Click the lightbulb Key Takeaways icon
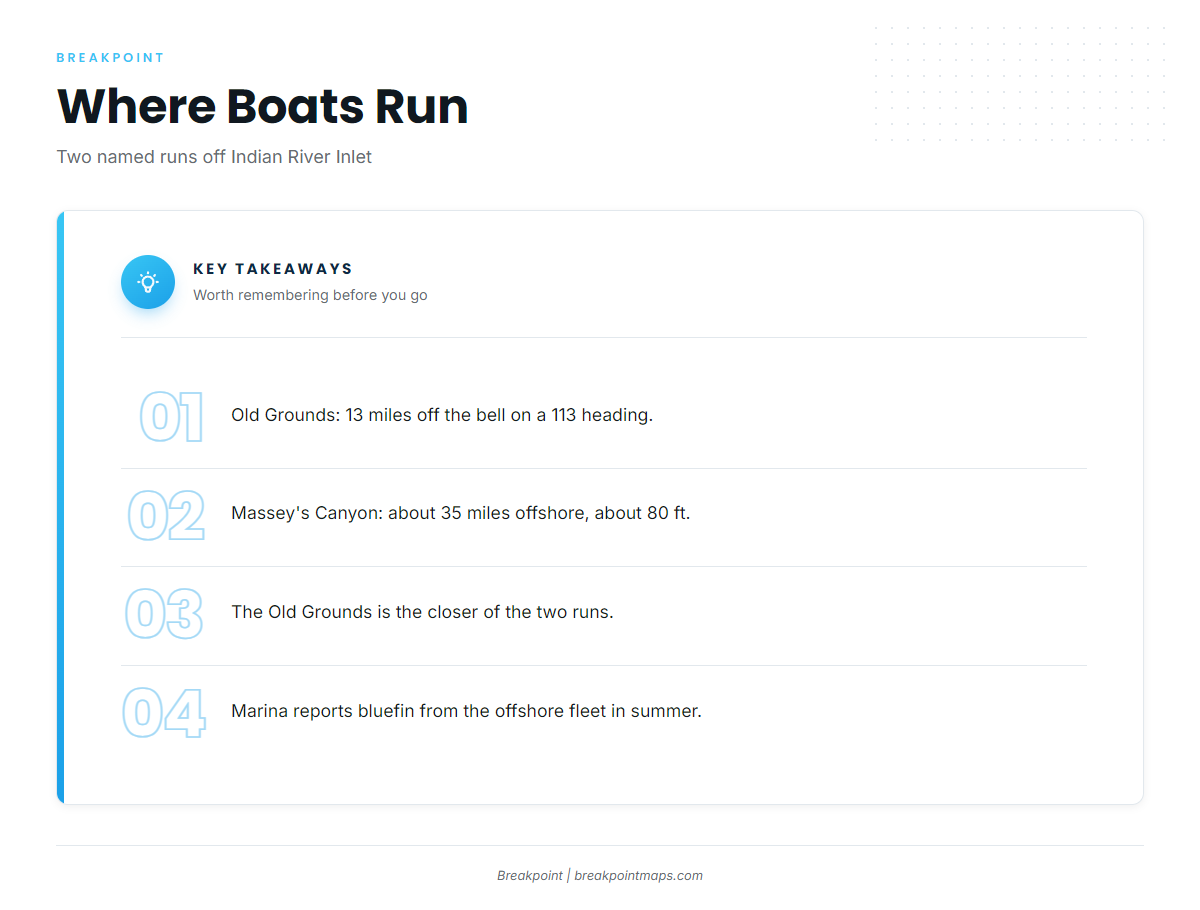The height and width of the screenshot is (910, 1200). coord(148,282)
